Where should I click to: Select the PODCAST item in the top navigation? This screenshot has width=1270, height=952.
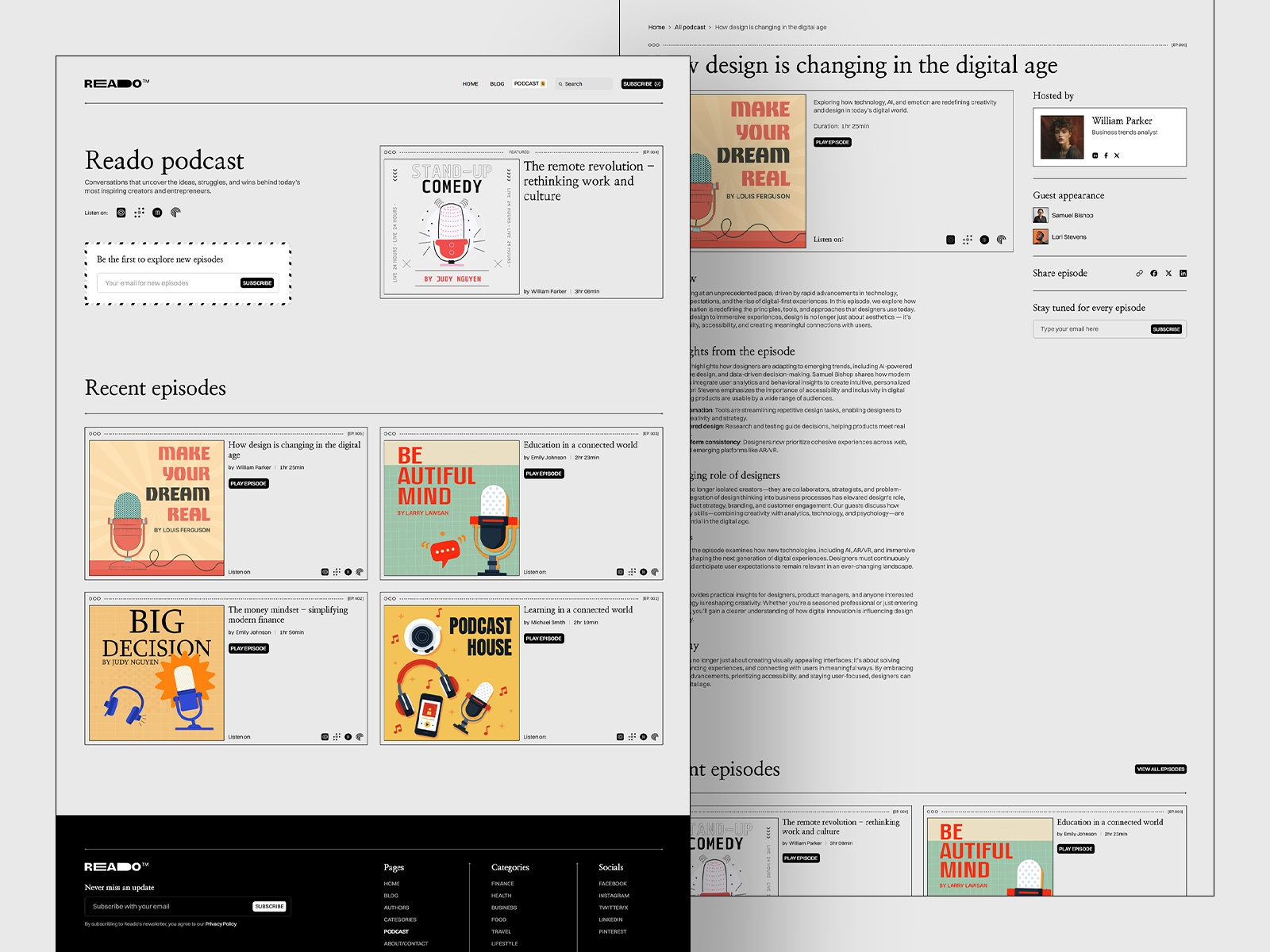(525, 83)
